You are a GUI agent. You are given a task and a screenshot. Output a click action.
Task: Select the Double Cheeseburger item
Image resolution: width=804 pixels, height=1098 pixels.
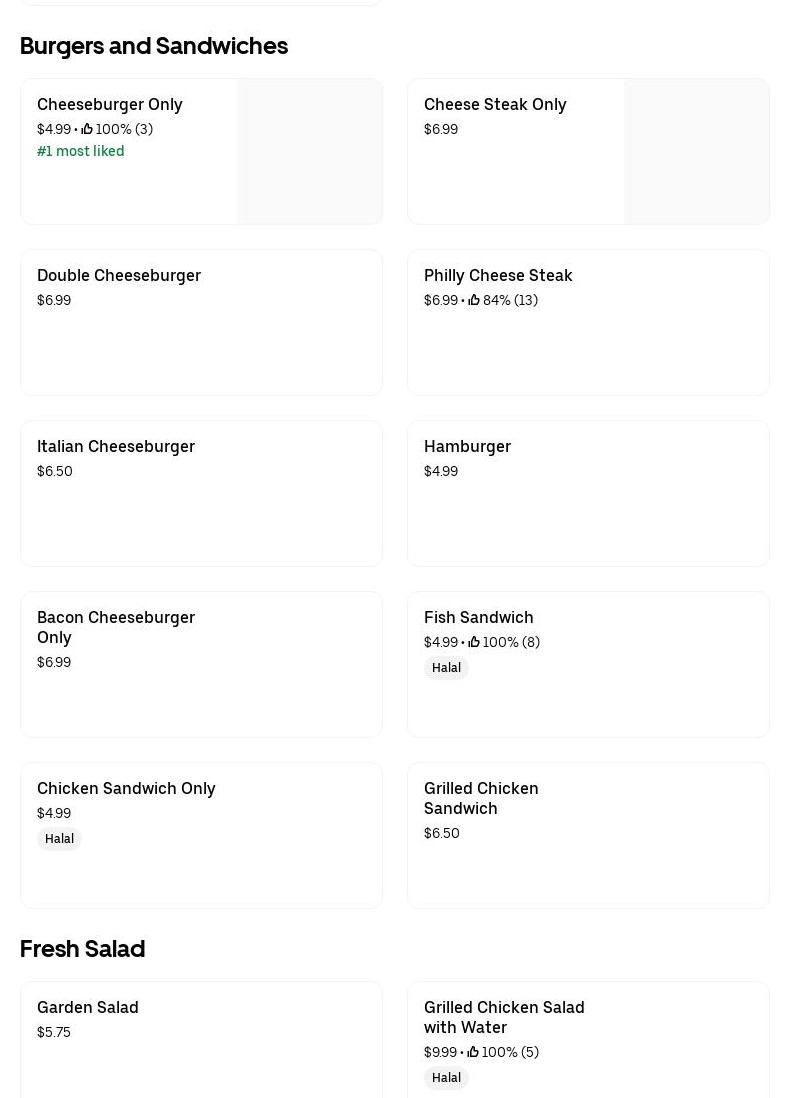tap(119, 275)
